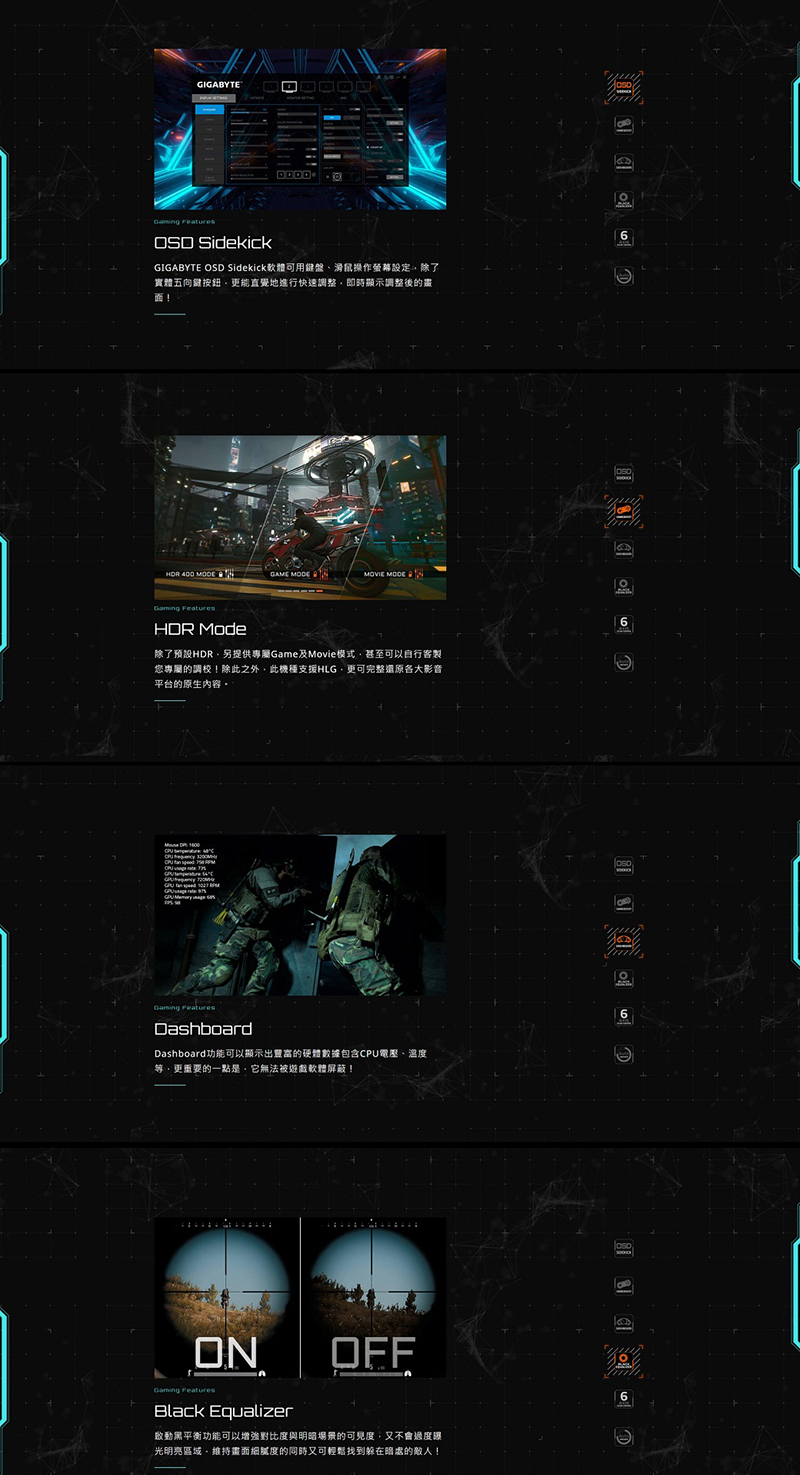Select the 6-axis icon in the Dashboard section

click(624, 1016)
